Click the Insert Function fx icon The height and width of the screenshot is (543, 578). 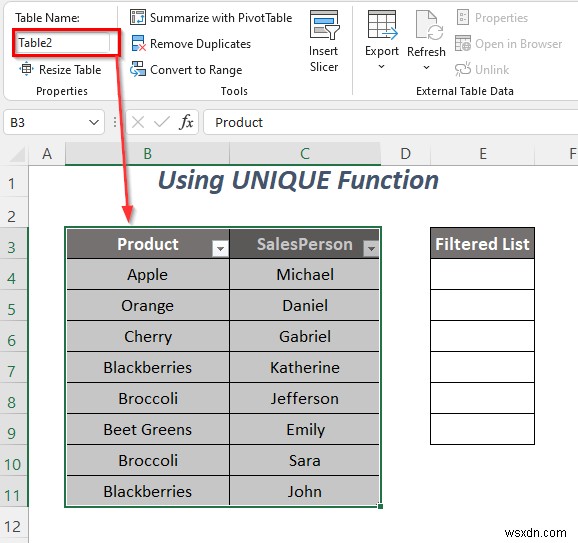coord(187,122)
